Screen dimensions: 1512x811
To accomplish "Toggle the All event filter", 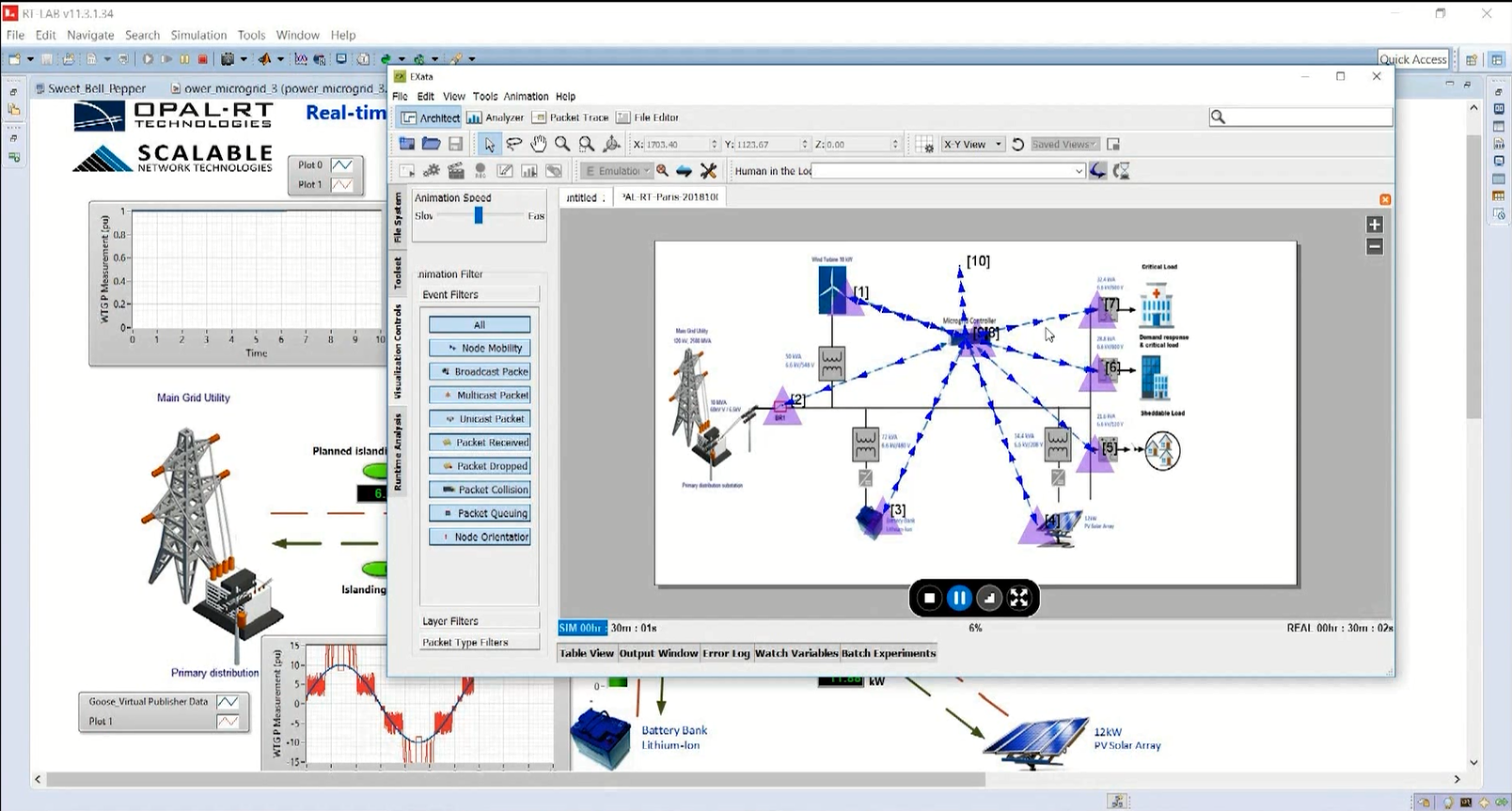I will click(x=480, y=324).
